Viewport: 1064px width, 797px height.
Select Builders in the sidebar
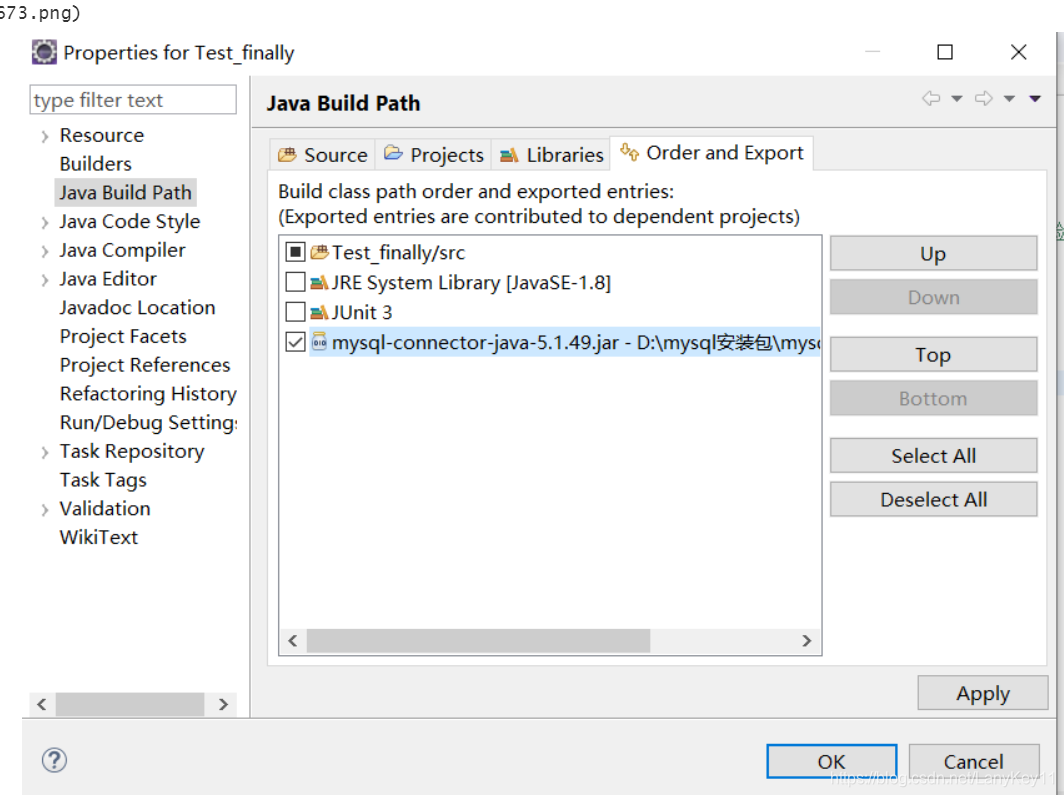click(x=96, y=163)
